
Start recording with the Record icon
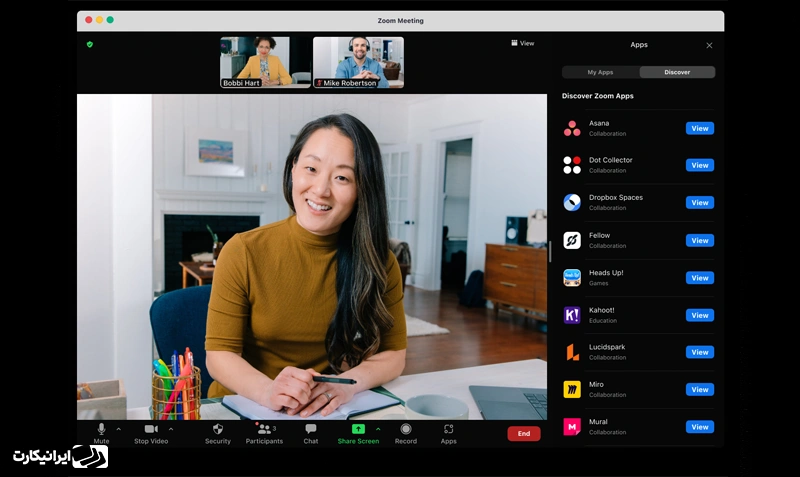(x=406, y=429)
